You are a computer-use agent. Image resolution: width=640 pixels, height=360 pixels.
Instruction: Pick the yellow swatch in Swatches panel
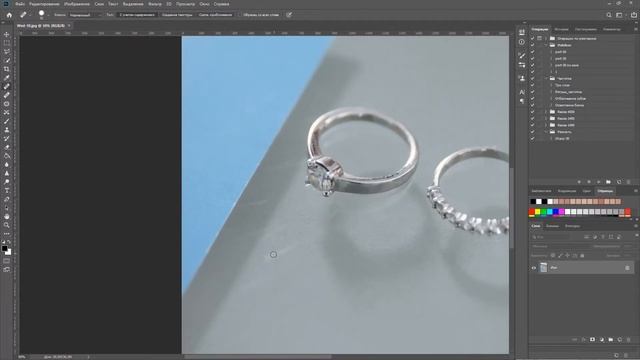pos(538,211)
